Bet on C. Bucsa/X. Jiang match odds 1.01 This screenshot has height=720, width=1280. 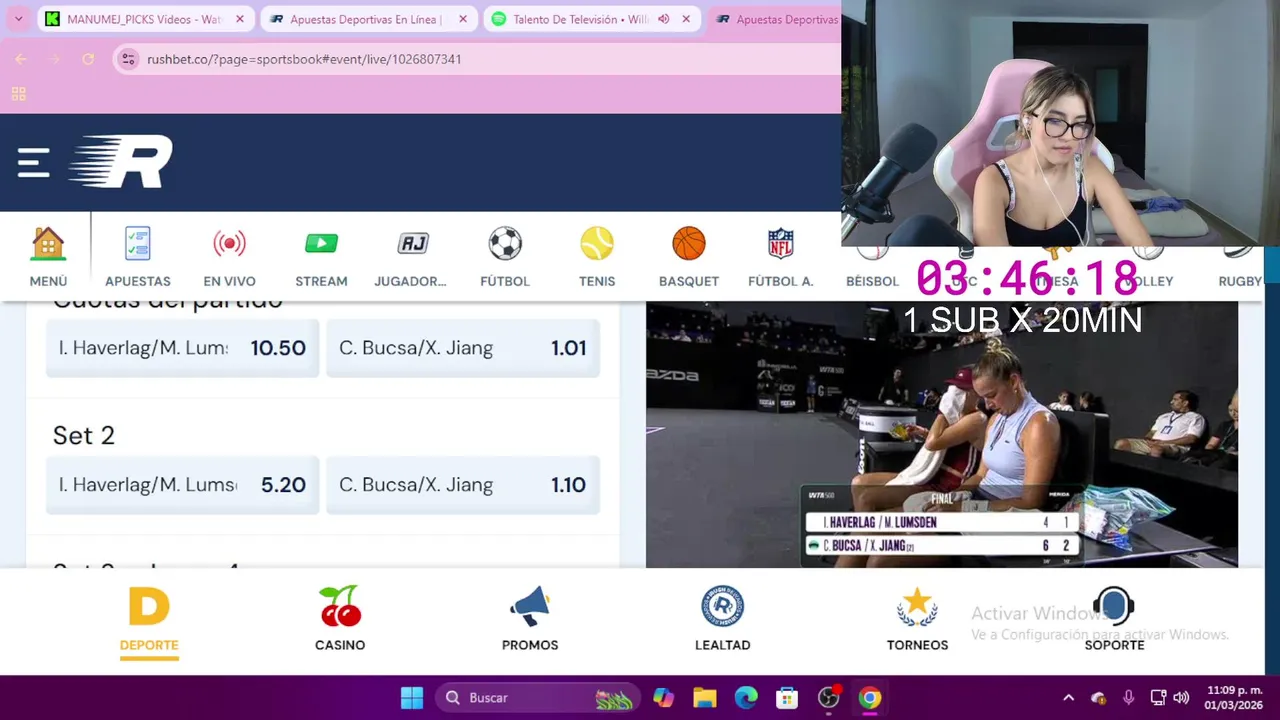tap(463, 348)
